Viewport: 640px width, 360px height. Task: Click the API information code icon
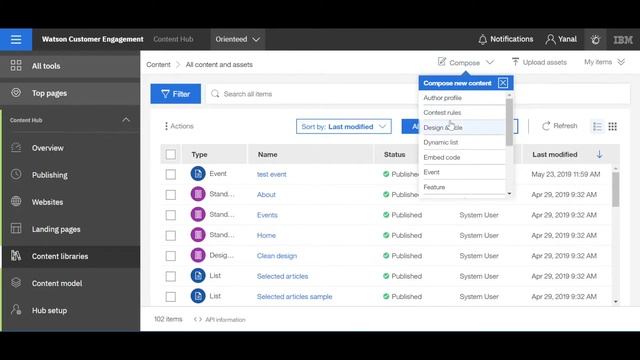coord(198,320)
